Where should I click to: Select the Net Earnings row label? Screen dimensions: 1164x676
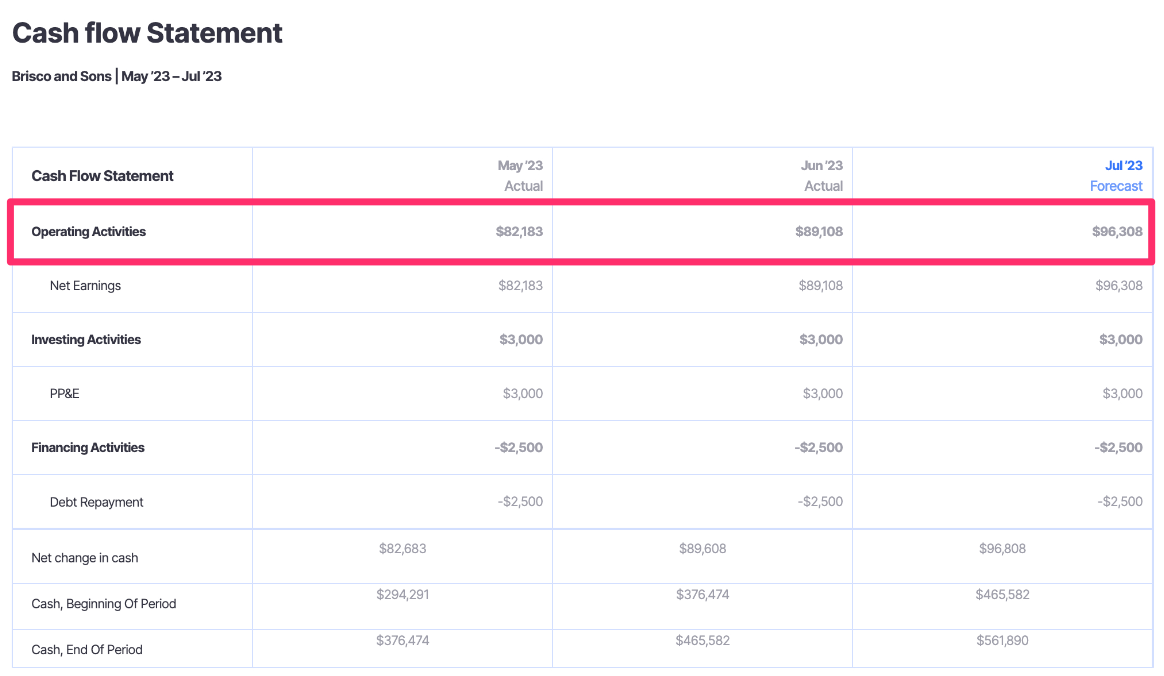(x=84, y=285)
